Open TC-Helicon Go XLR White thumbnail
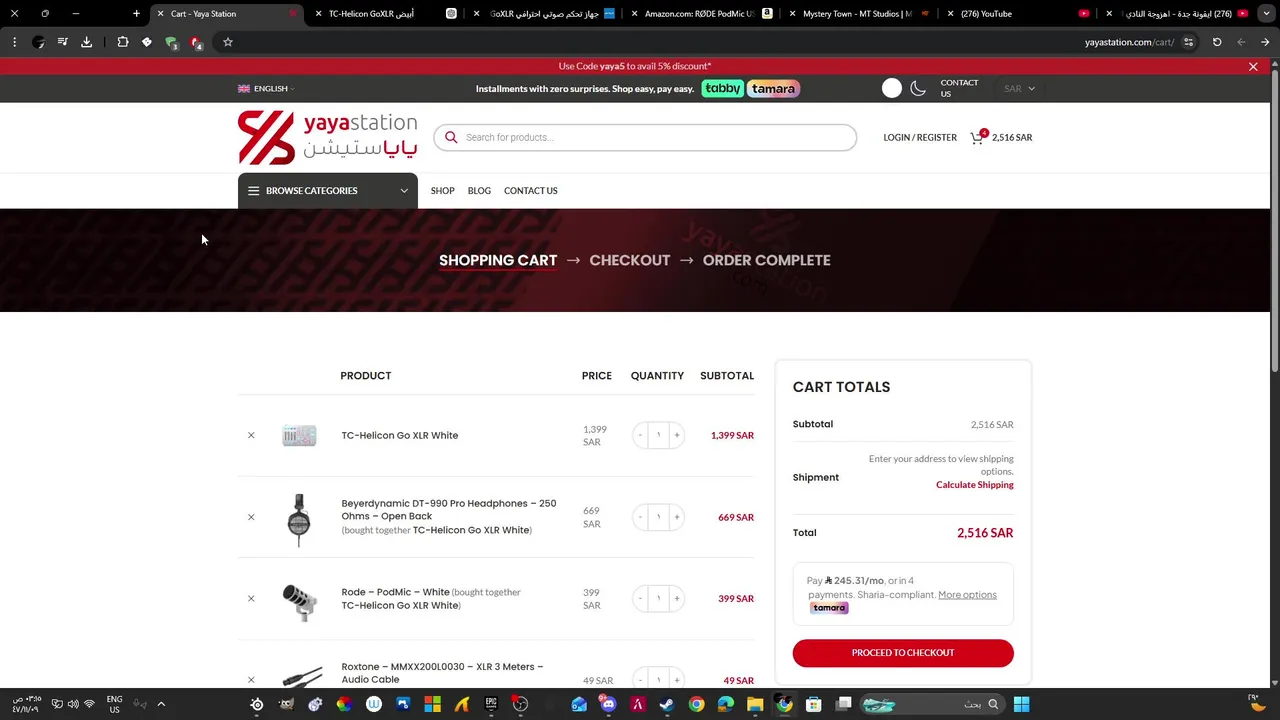 pos(299,435)
